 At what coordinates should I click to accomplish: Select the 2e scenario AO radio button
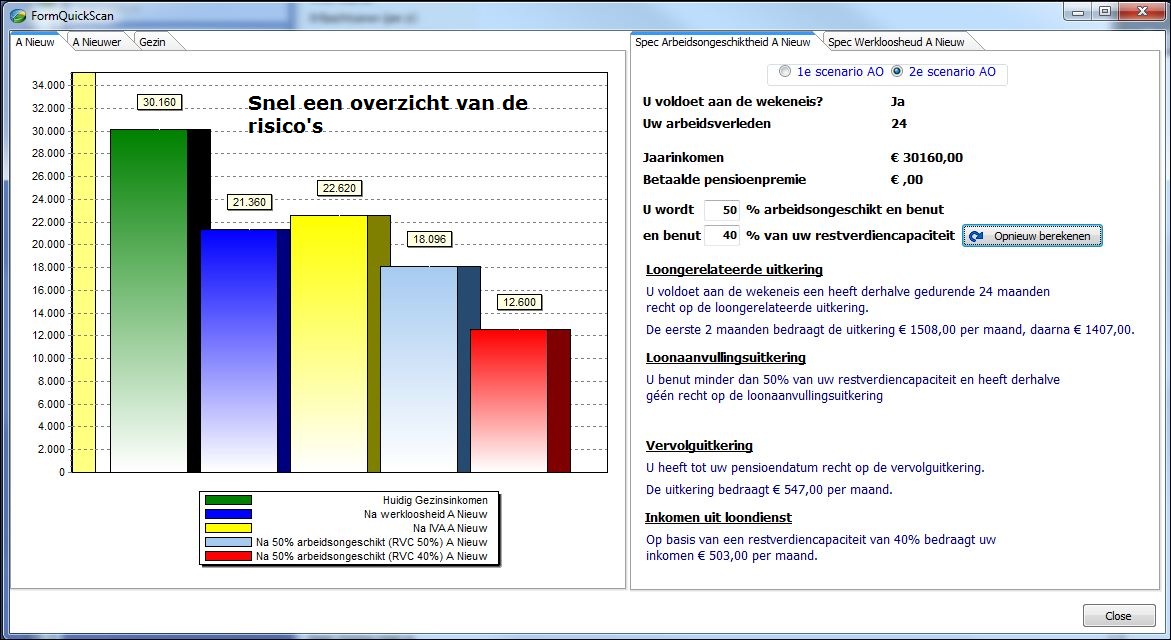[897, 72]
